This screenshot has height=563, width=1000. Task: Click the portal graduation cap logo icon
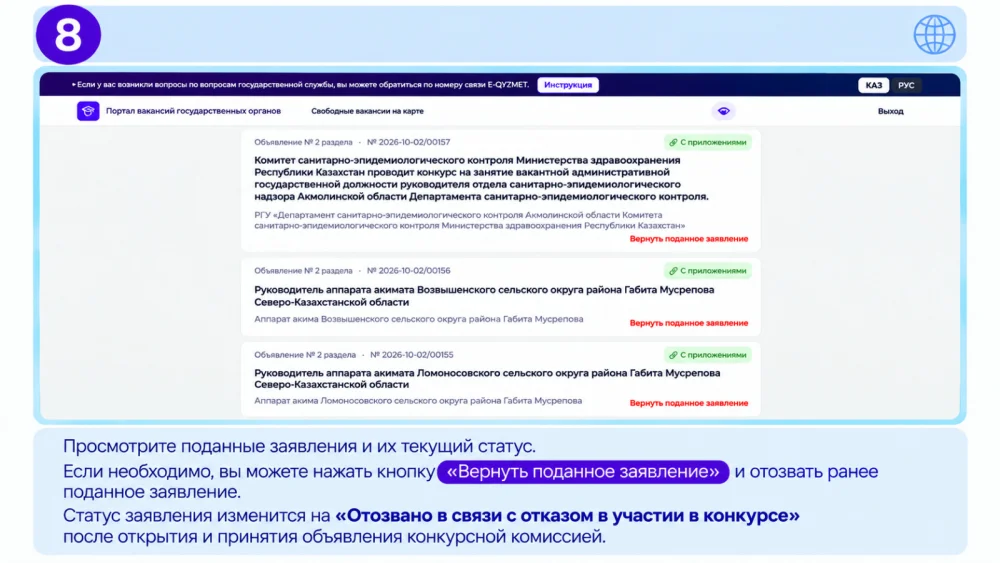tap(88, 111)
